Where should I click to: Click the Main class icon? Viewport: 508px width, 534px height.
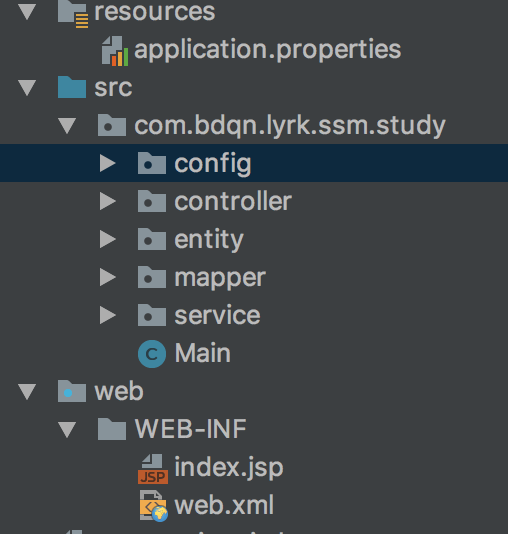point(152,354)
